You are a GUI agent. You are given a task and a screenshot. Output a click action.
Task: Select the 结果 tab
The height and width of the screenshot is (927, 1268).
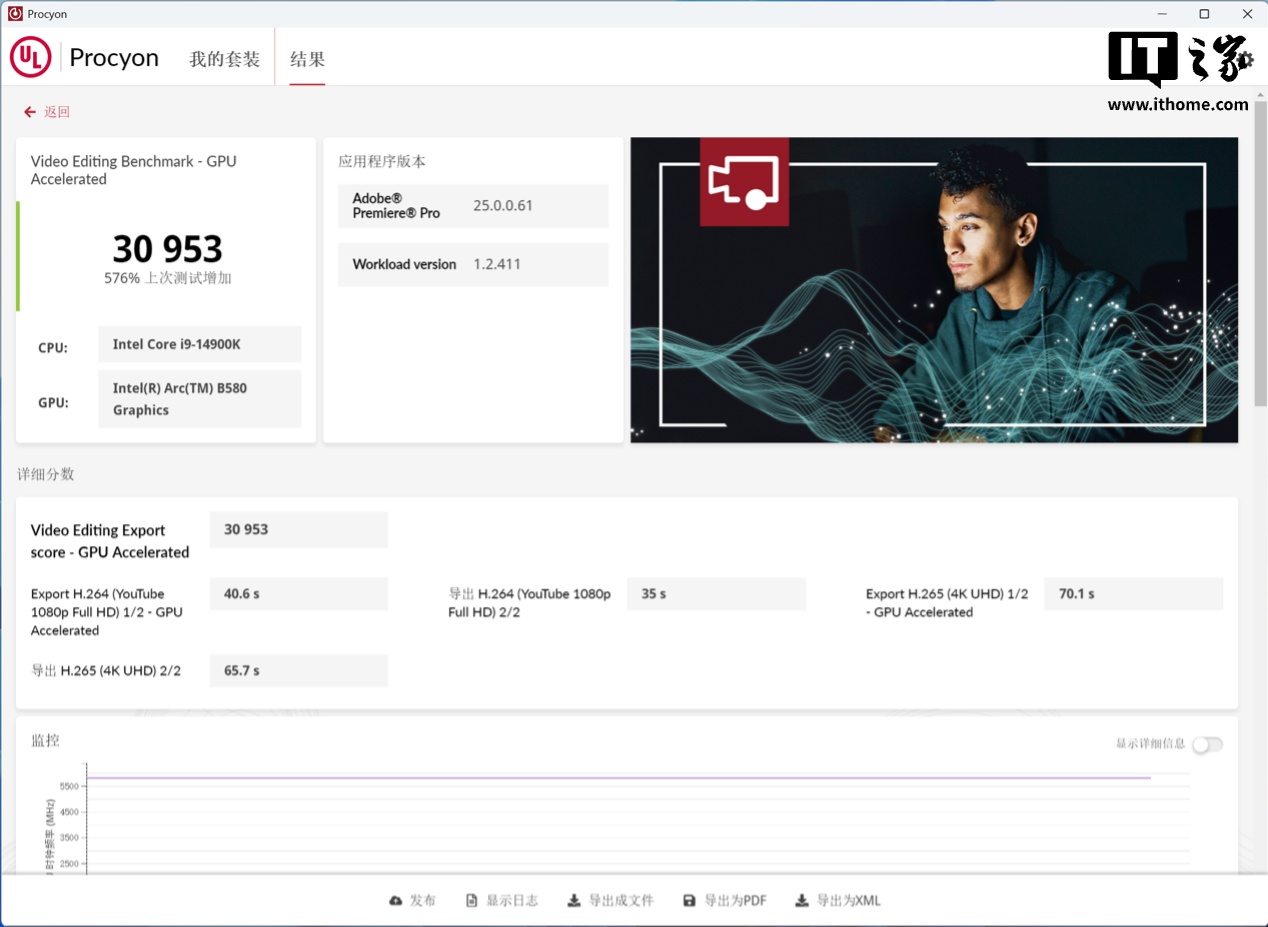coord(307,59)
